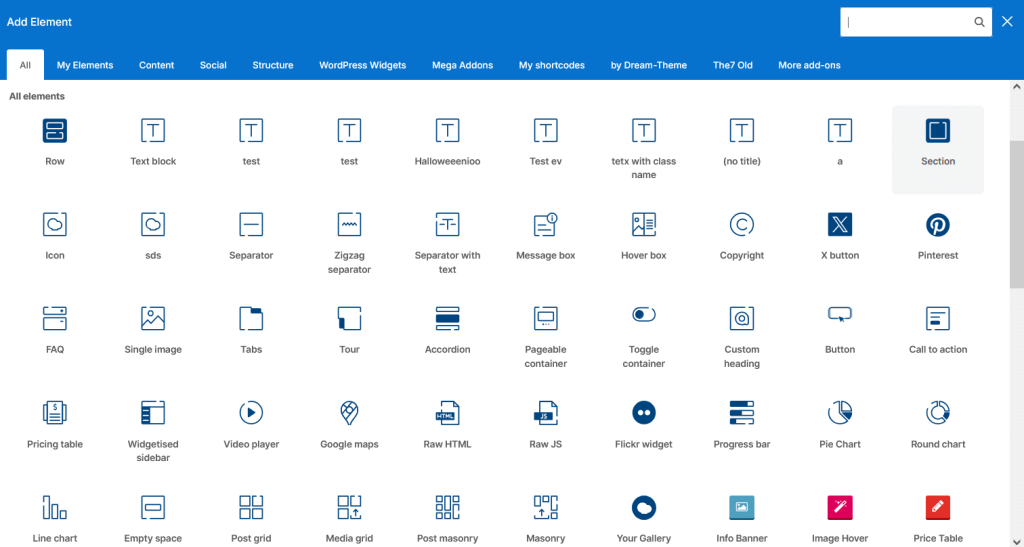This screenshot has height=547, width=1024.
Task: Insert the Round chart element
Action: (x=938, y=425)
